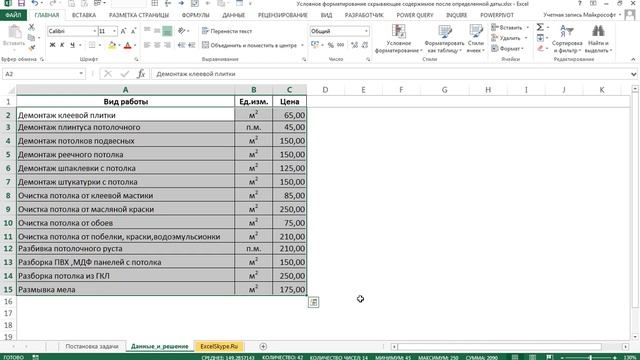The height and width of the screenshot is (360, 640).
Task: Click Вставить cells button in Ячейки group
Action: point(510,27)
